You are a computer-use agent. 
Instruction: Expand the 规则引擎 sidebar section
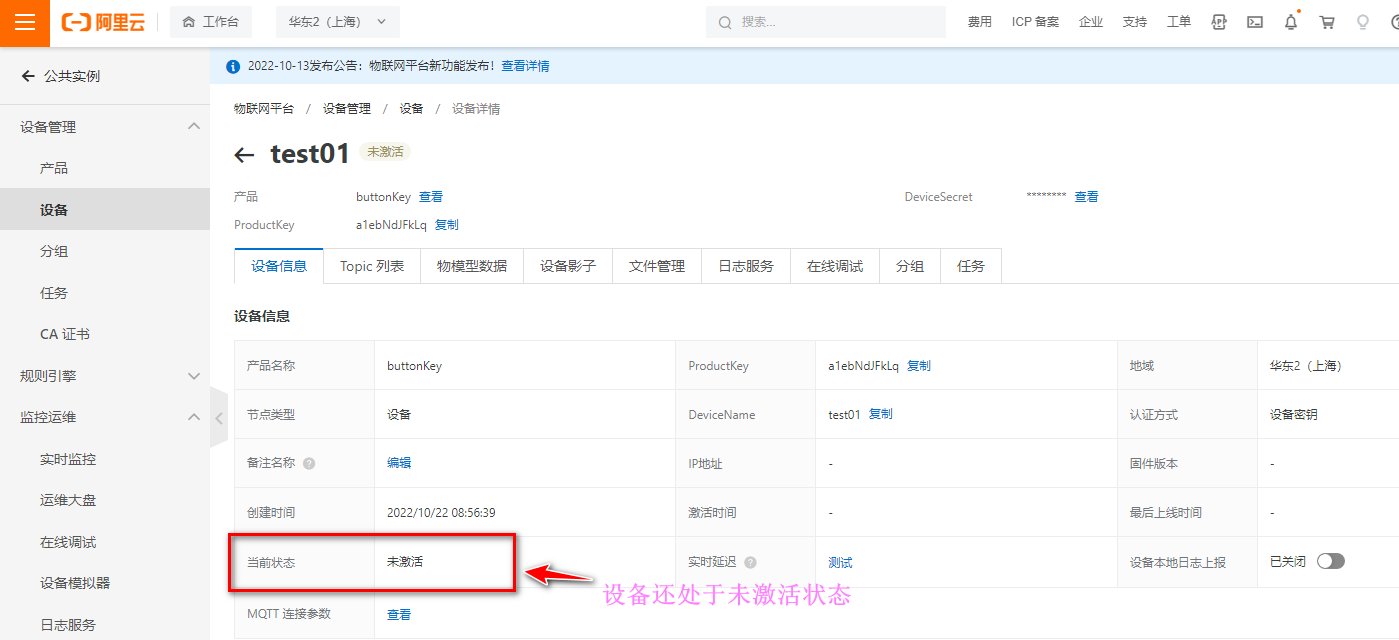(194, 376)
